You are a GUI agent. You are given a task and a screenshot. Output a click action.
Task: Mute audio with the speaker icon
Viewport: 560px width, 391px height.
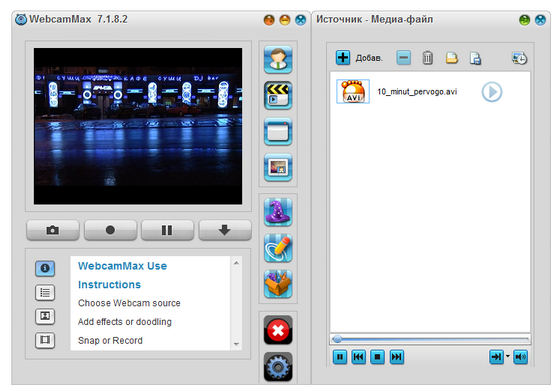[520, 357]
